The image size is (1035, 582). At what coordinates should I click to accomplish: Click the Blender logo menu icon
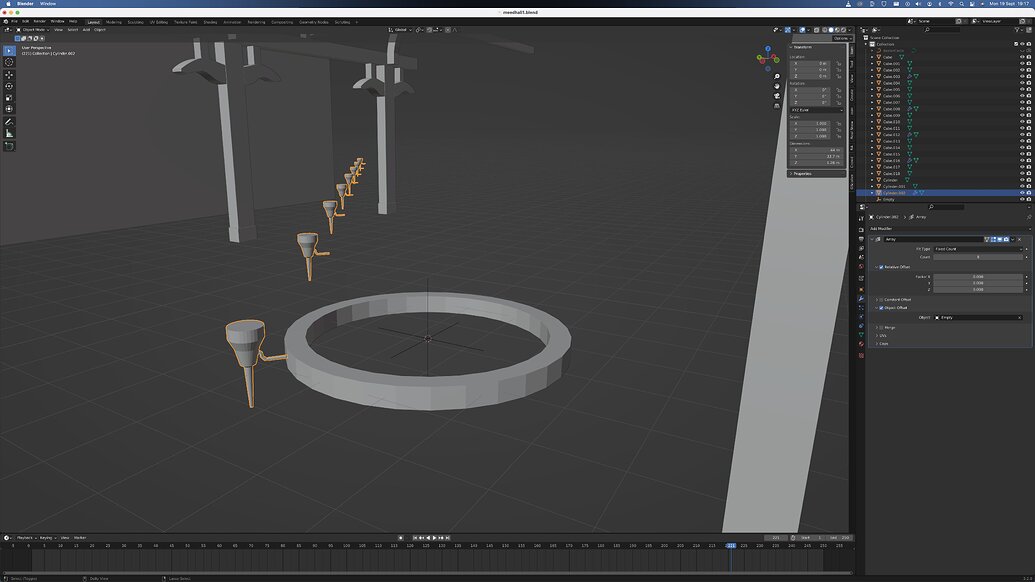pyautogui.click(x=6, y=21)
